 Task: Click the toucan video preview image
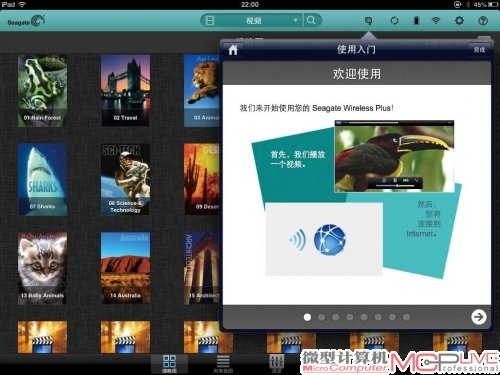[x=394, y=156]
